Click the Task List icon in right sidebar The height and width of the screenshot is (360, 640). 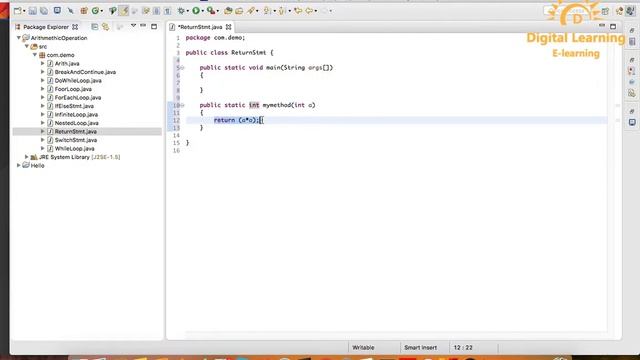tap(632, 42)
